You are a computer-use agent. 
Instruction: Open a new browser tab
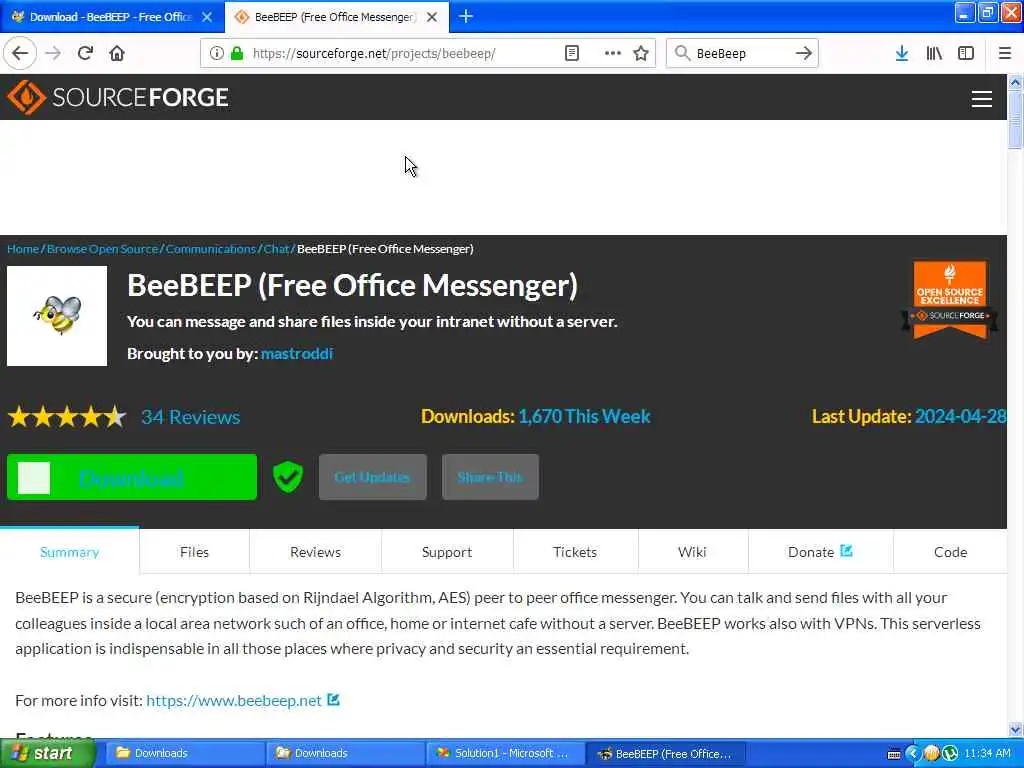tap(466, 16)
